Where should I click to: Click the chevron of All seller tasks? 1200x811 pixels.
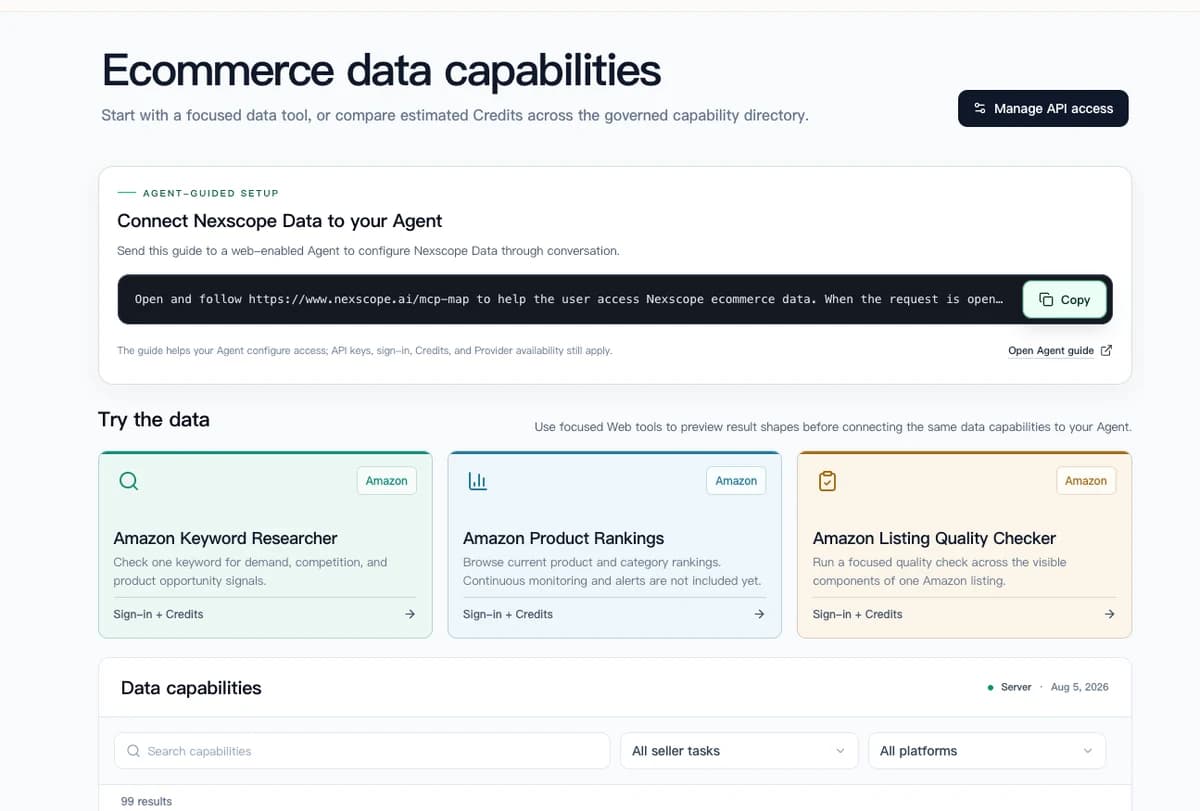pos(840,751)
